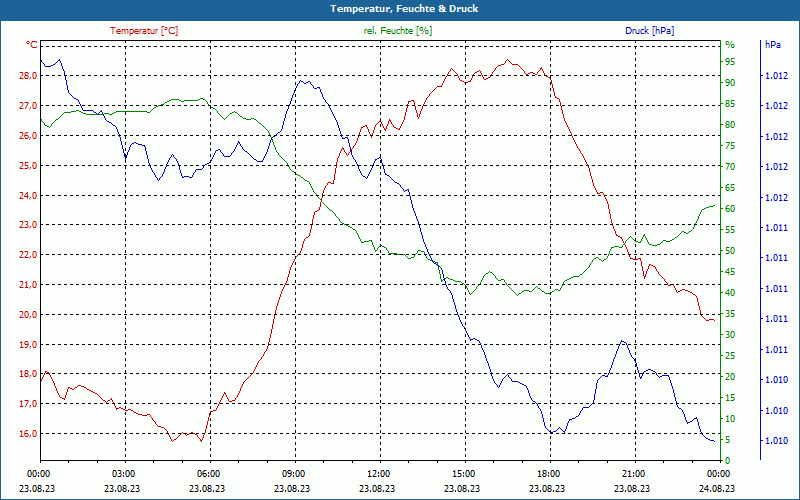800x500 pixels.
Task: Click the '25' humidity tick label
Action: [x=730, y=356]
